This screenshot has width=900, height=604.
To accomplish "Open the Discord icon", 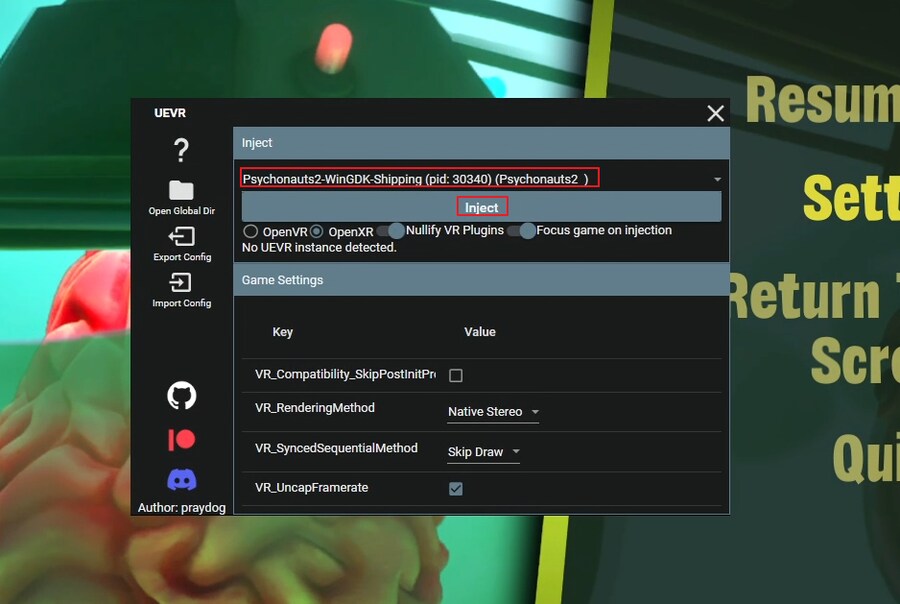I will (x=181, y=480).
